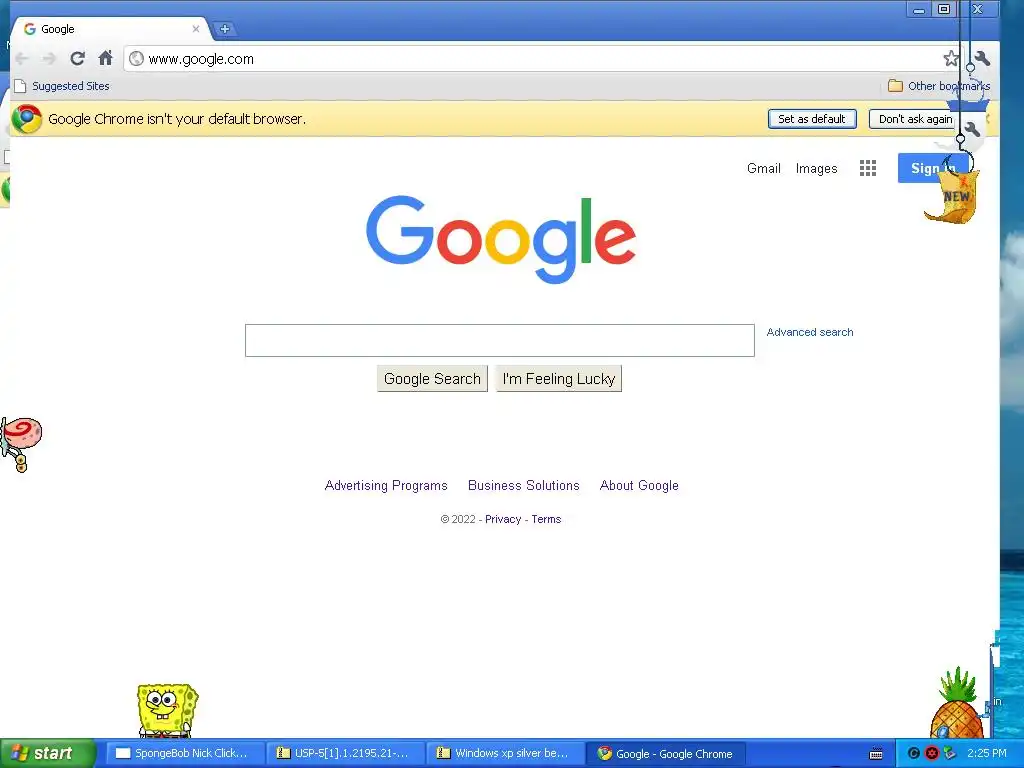Click the www.google.com address bar
The width and height of the screenshot is (1024, 768).
tap(542, 59)
